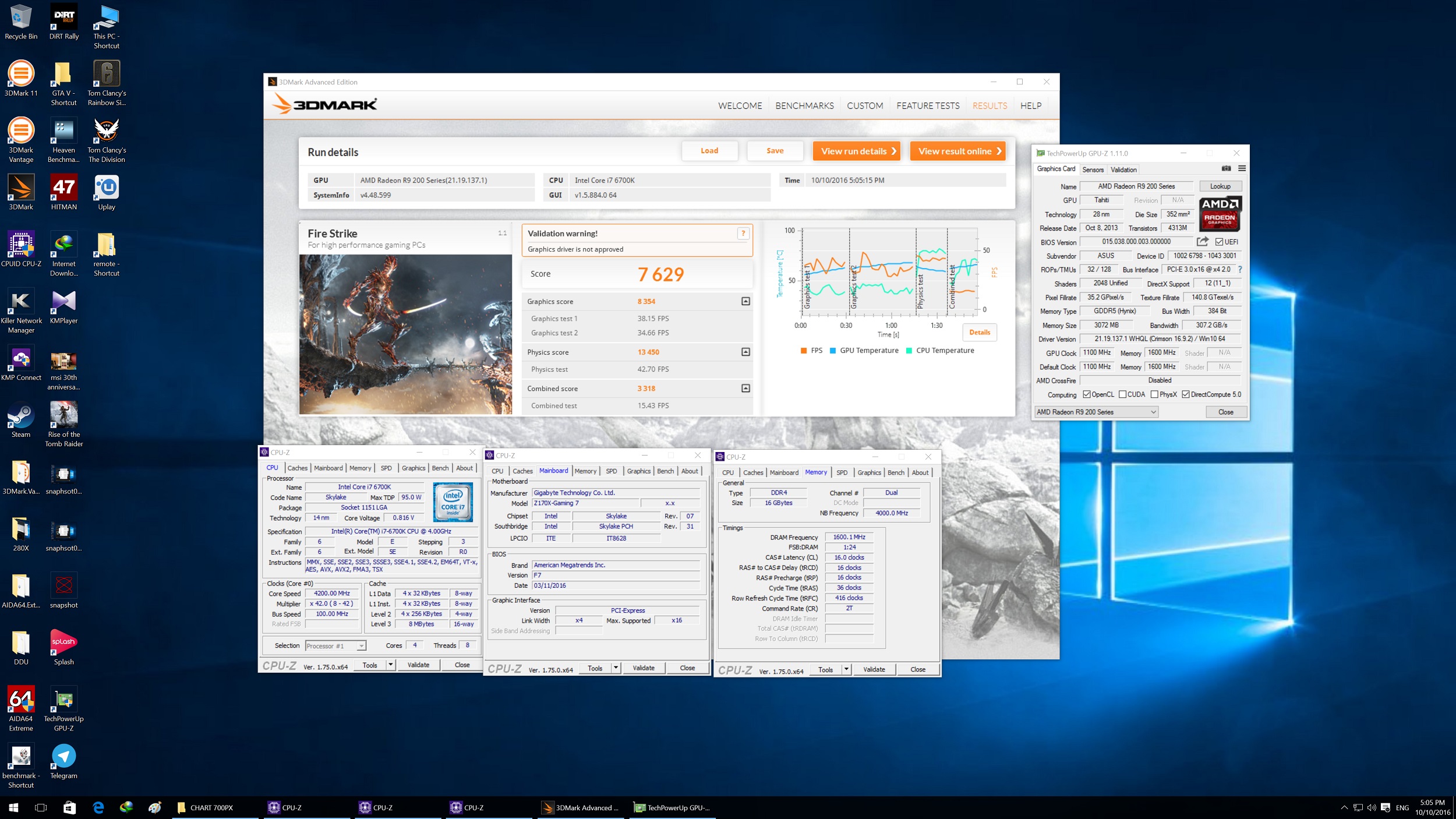The height and width of the screenshot is (819, 1456).
Task: Launch Steam from the desktop
Action: pyautogui.click(x=21, y=420)
